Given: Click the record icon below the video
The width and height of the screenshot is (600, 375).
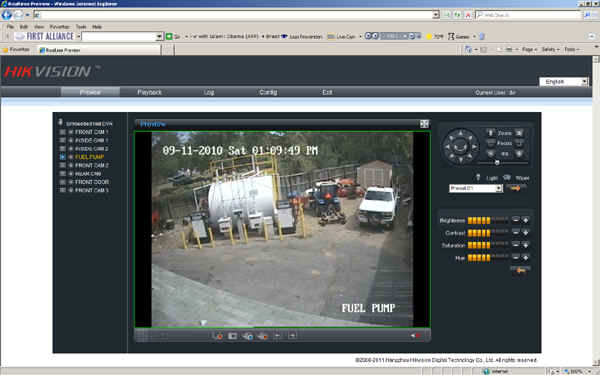Looking at the screenshot, I should [x=218, y=336].
